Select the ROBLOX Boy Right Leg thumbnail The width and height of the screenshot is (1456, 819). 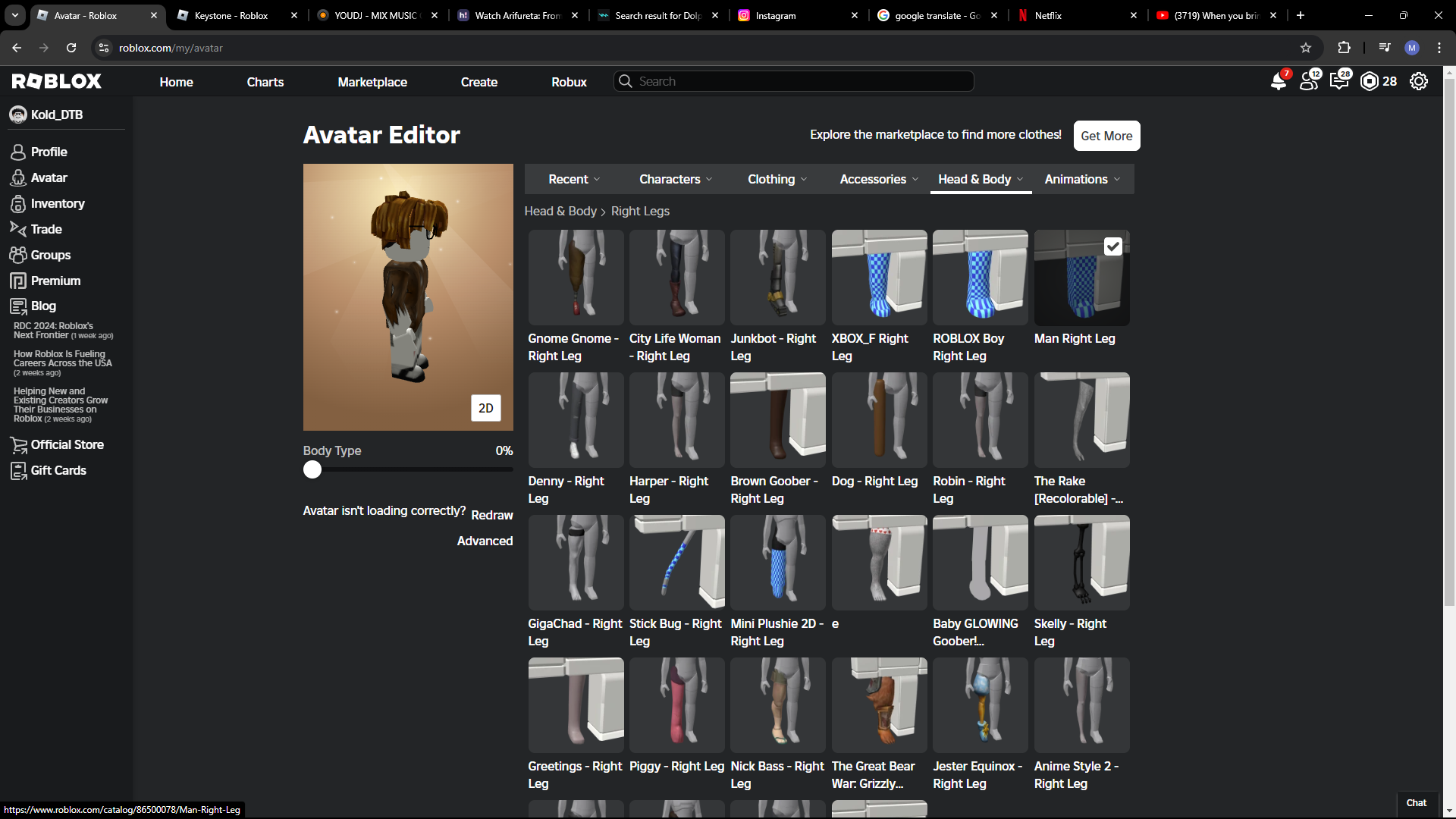pyautogui.click(x=981, y=278)
